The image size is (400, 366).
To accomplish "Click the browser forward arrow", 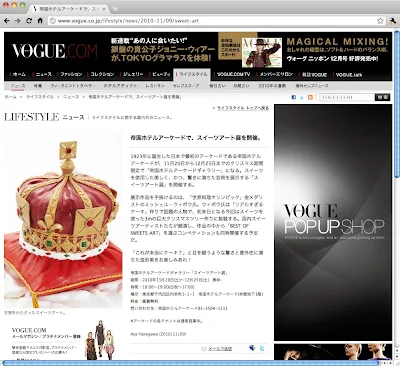I will [18, 21].
